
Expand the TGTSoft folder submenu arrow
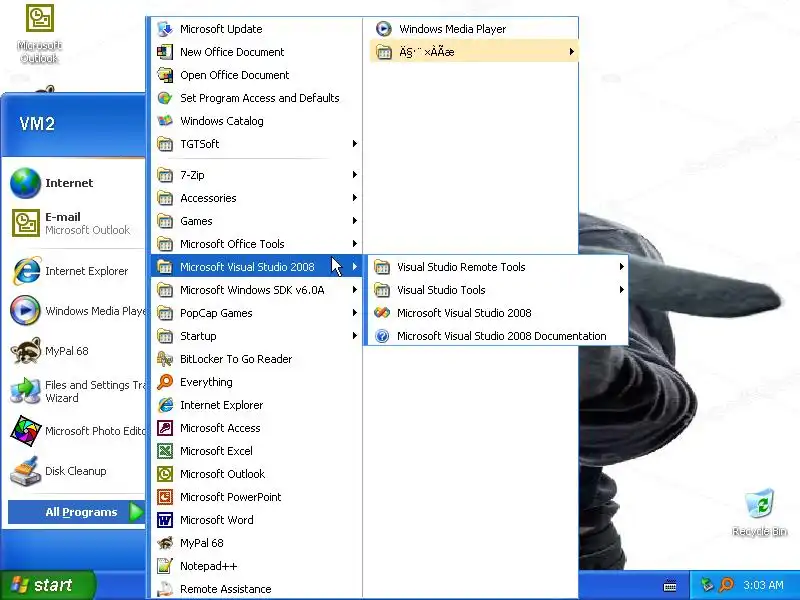point(355,144)
